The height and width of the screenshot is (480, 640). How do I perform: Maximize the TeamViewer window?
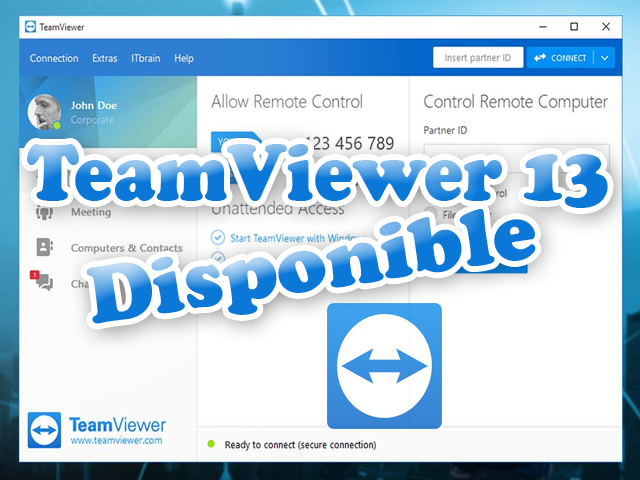point(574,27)
